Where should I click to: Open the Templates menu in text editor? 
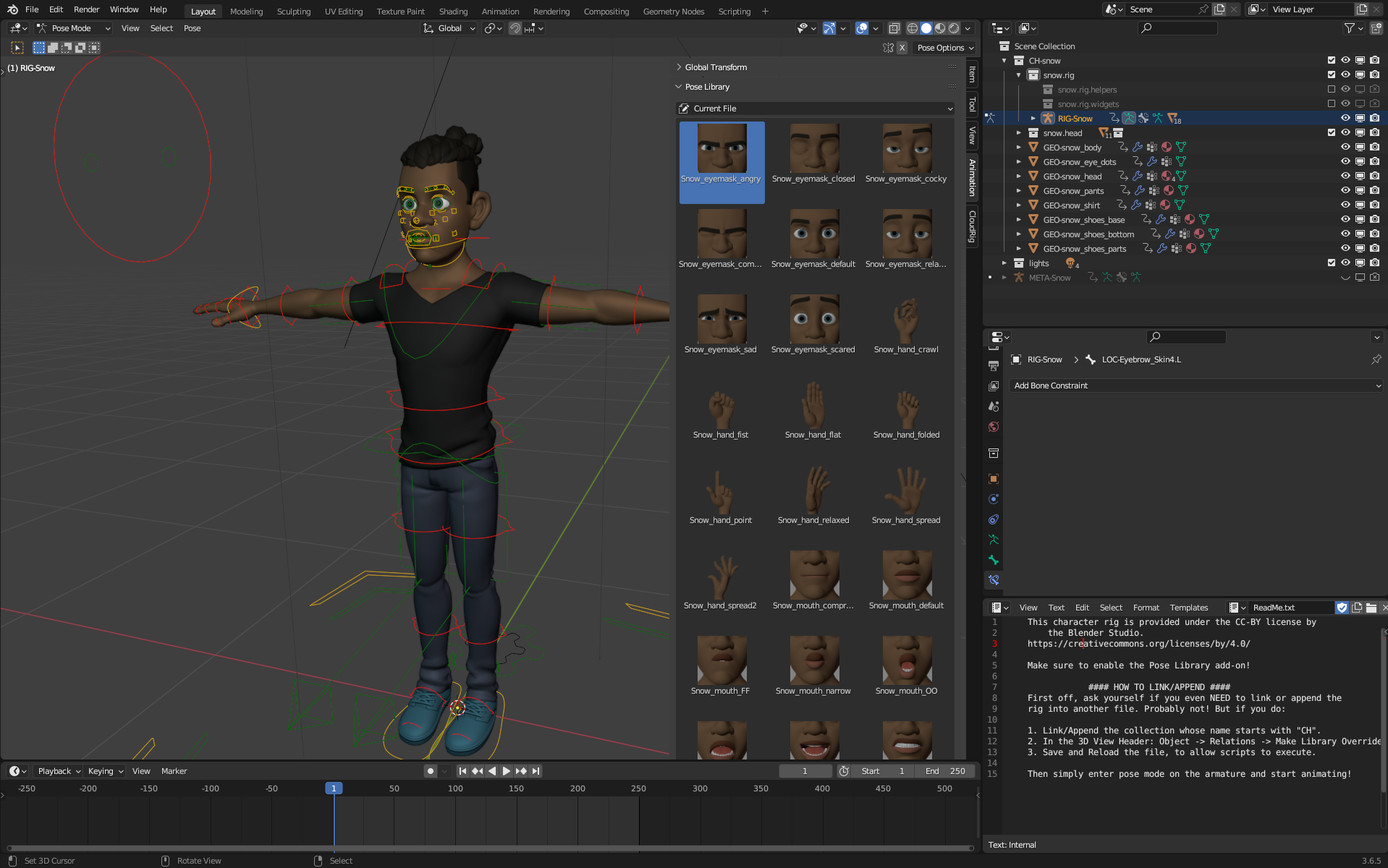tap(1188, 608)
